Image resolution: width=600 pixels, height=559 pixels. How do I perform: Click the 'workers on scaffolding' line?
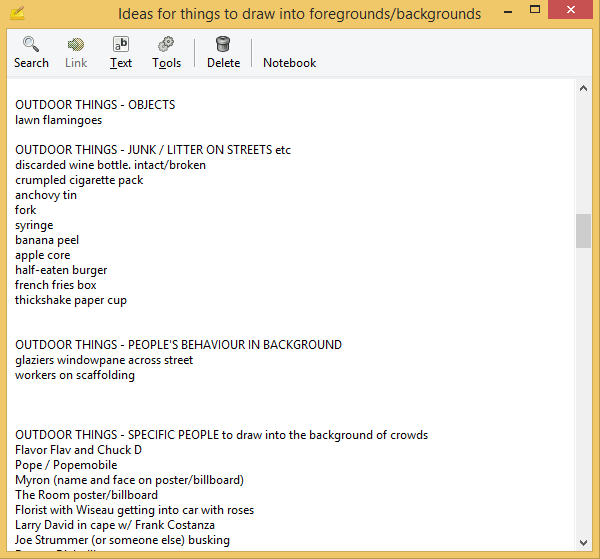click(x=75, y=375)
